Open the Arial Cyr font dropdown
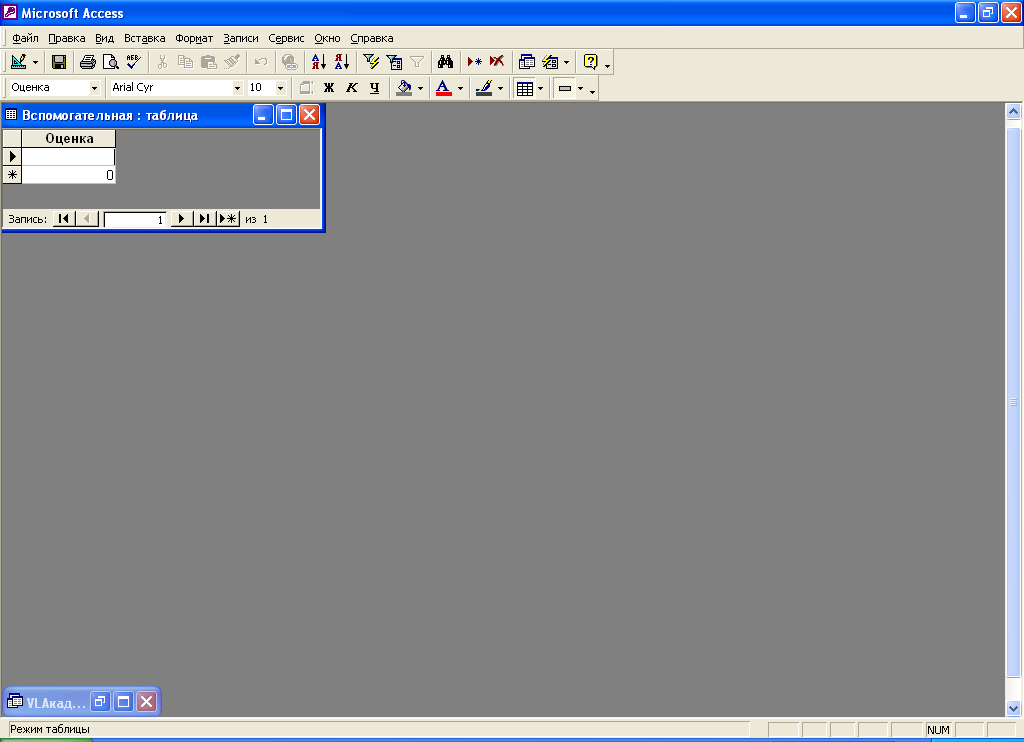 click(237, 88)
